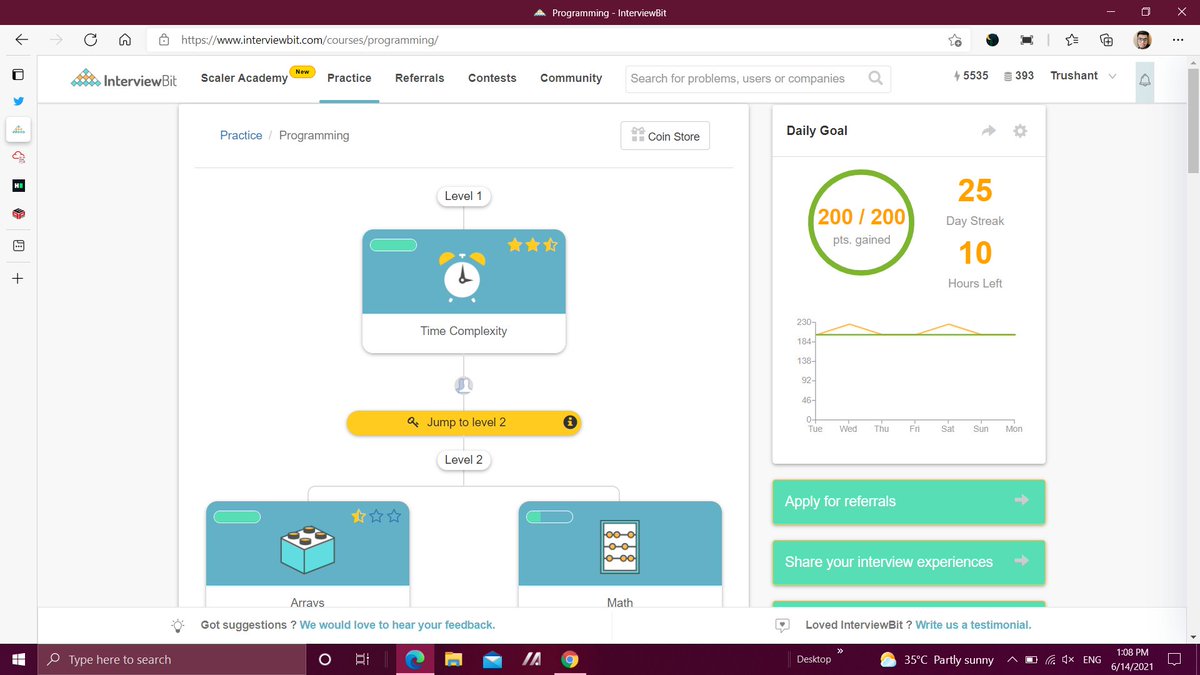The height and width of the screenshot is (675, 1200).
Task: Follow the Practice breadcrumb link
Action: click(241, 135)
